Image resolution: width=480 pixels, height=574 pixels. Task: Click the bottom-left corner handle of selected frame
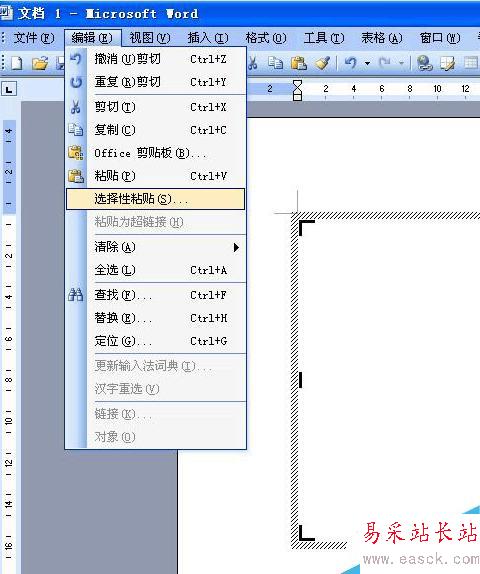[307, 533]
